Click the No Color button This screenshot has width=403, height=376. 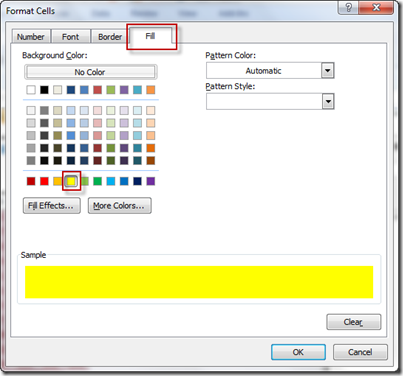coord(90,72)
